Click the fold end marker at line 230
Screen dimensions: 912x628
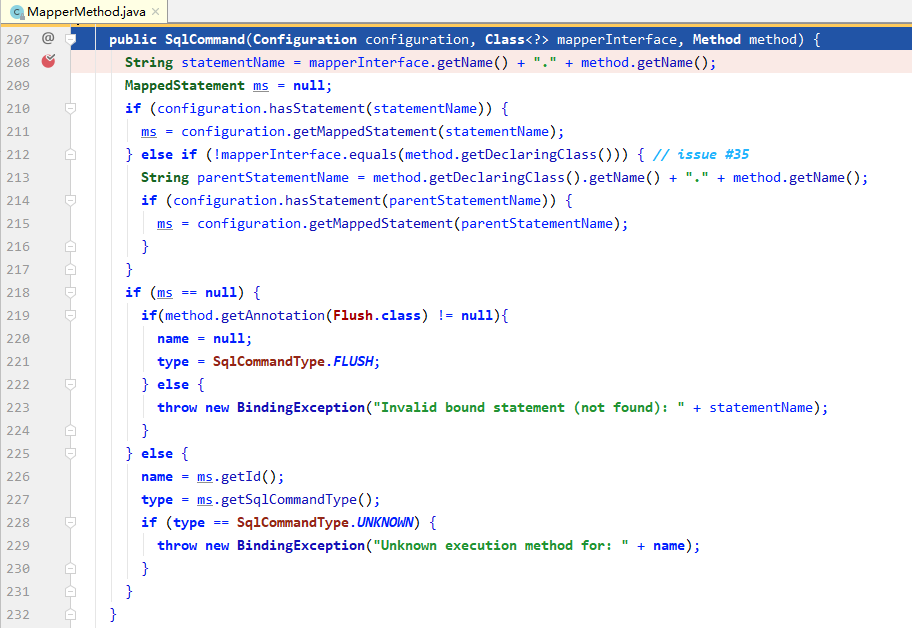(70, 568)
